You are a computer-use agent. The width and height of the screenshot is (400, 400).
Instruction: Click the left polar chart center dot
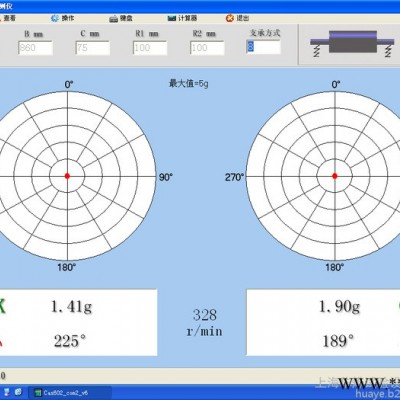[x=67, y=176]
